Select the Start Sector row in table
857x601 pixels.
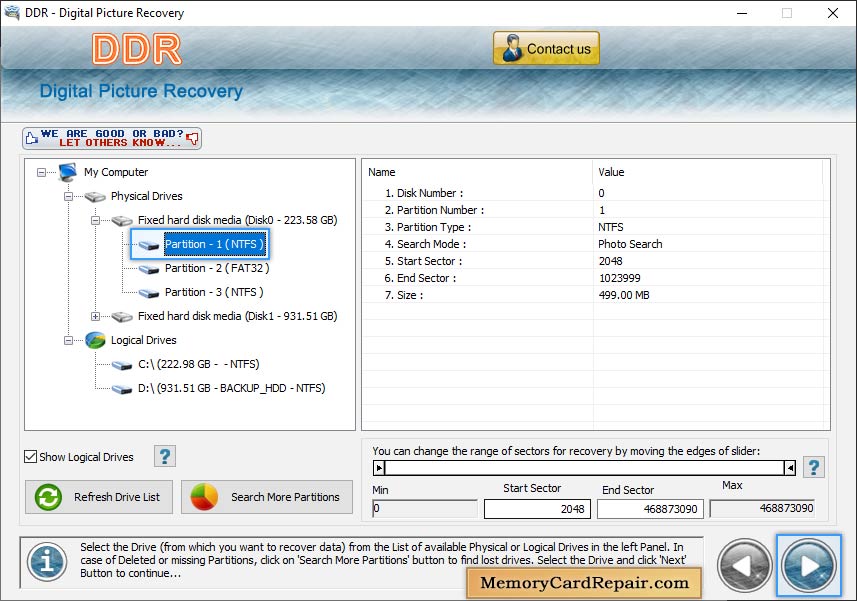tap(593, 261)
